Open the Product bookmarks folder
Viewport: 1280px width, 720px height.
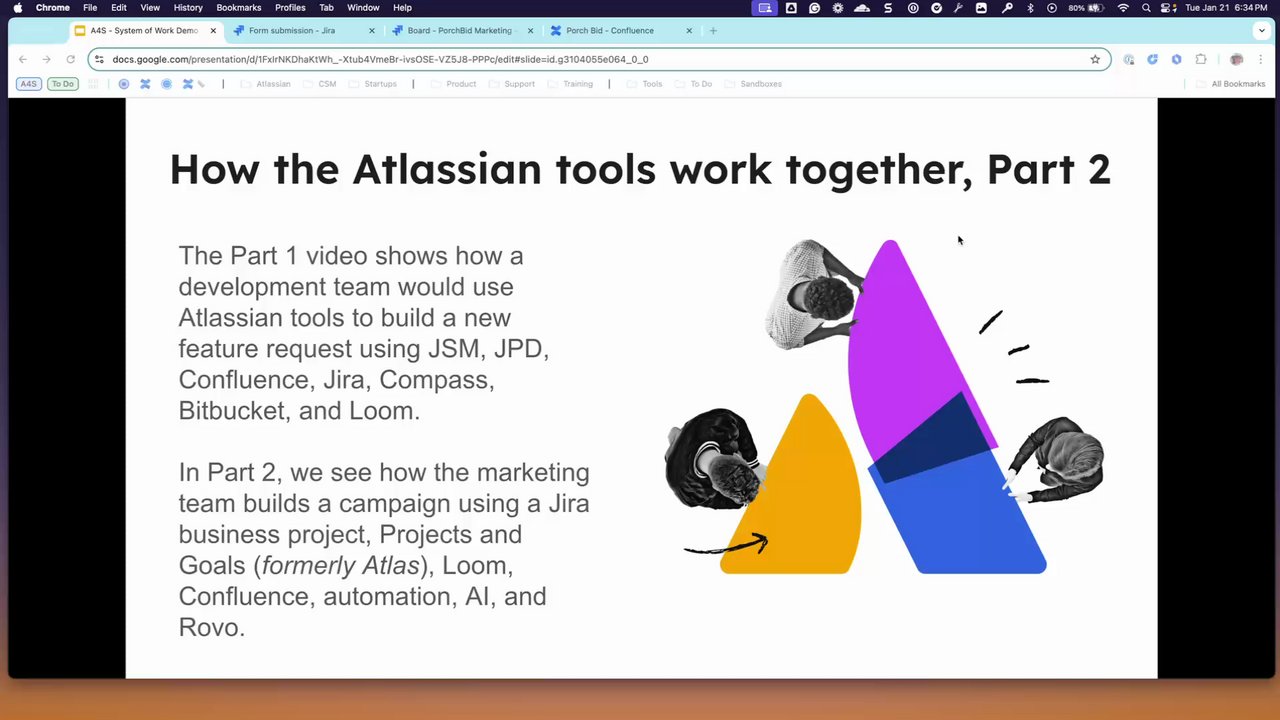click(453, 84)
